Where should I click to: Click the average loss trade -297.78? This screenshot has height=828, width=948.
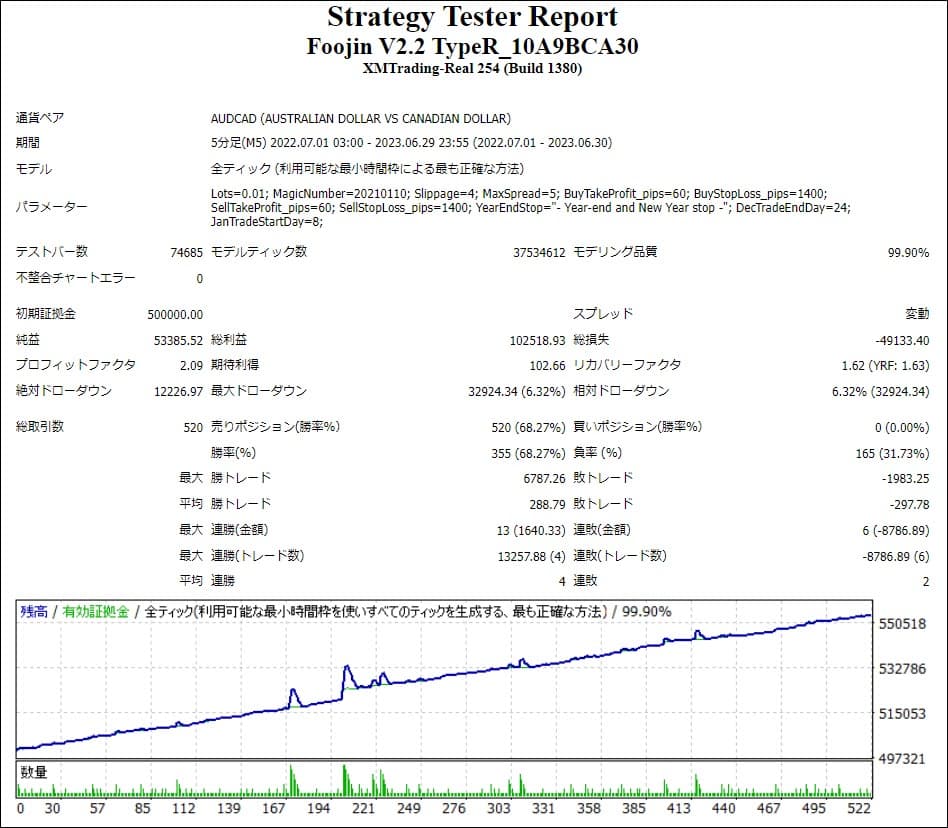click(x=909, y=504)
